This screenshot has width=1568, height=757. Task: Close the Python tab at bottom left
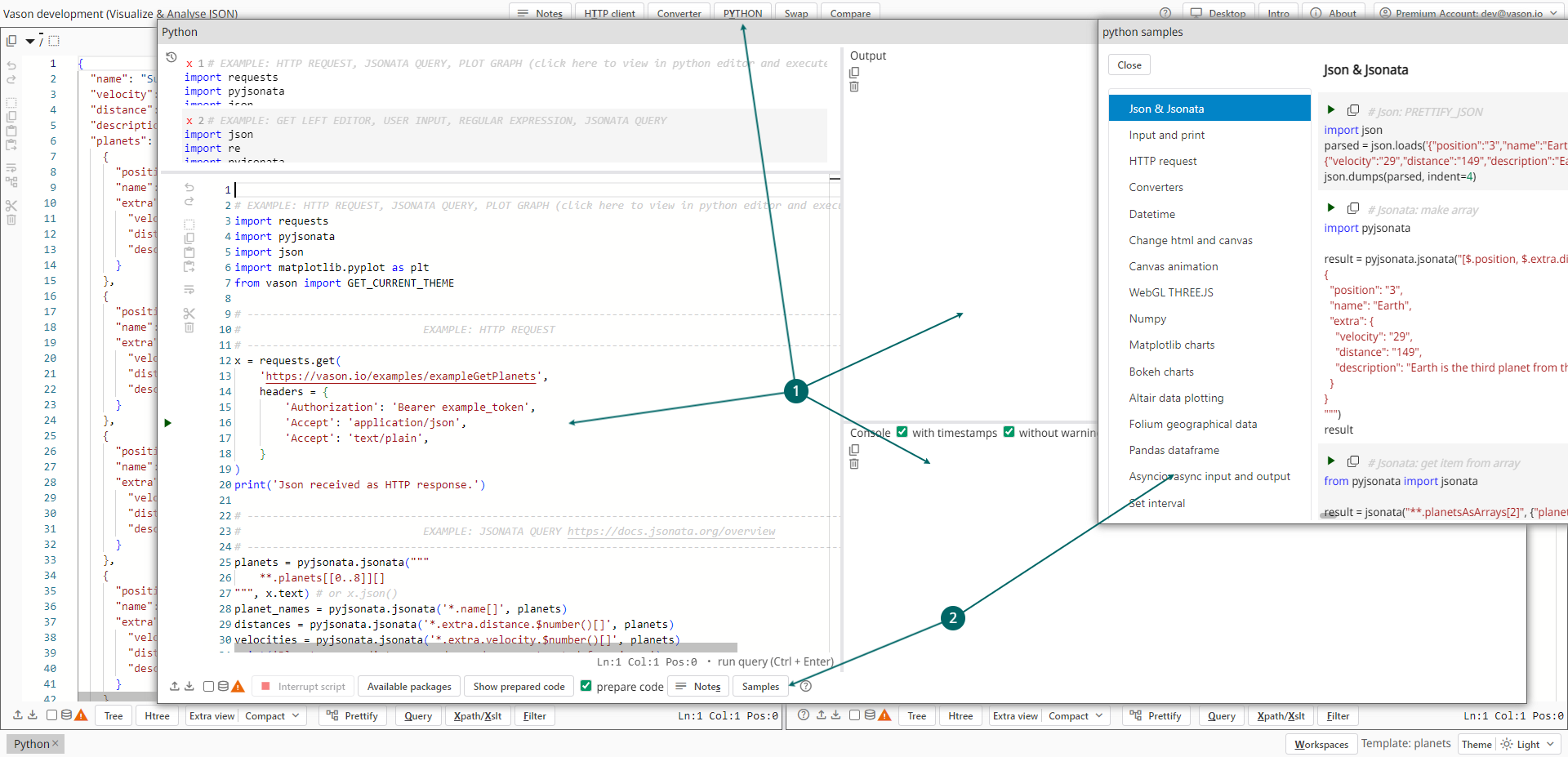(56, 744)
